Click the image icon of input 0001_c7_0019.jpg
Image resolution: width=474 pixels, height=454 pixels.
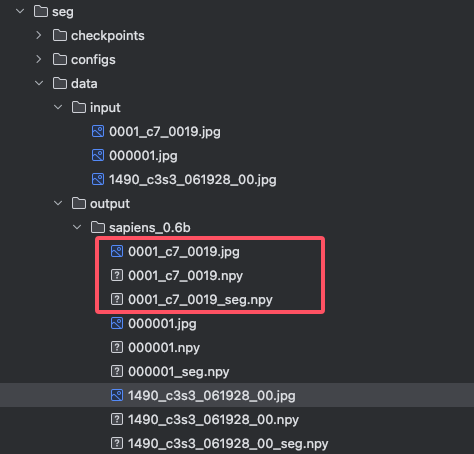98,131
